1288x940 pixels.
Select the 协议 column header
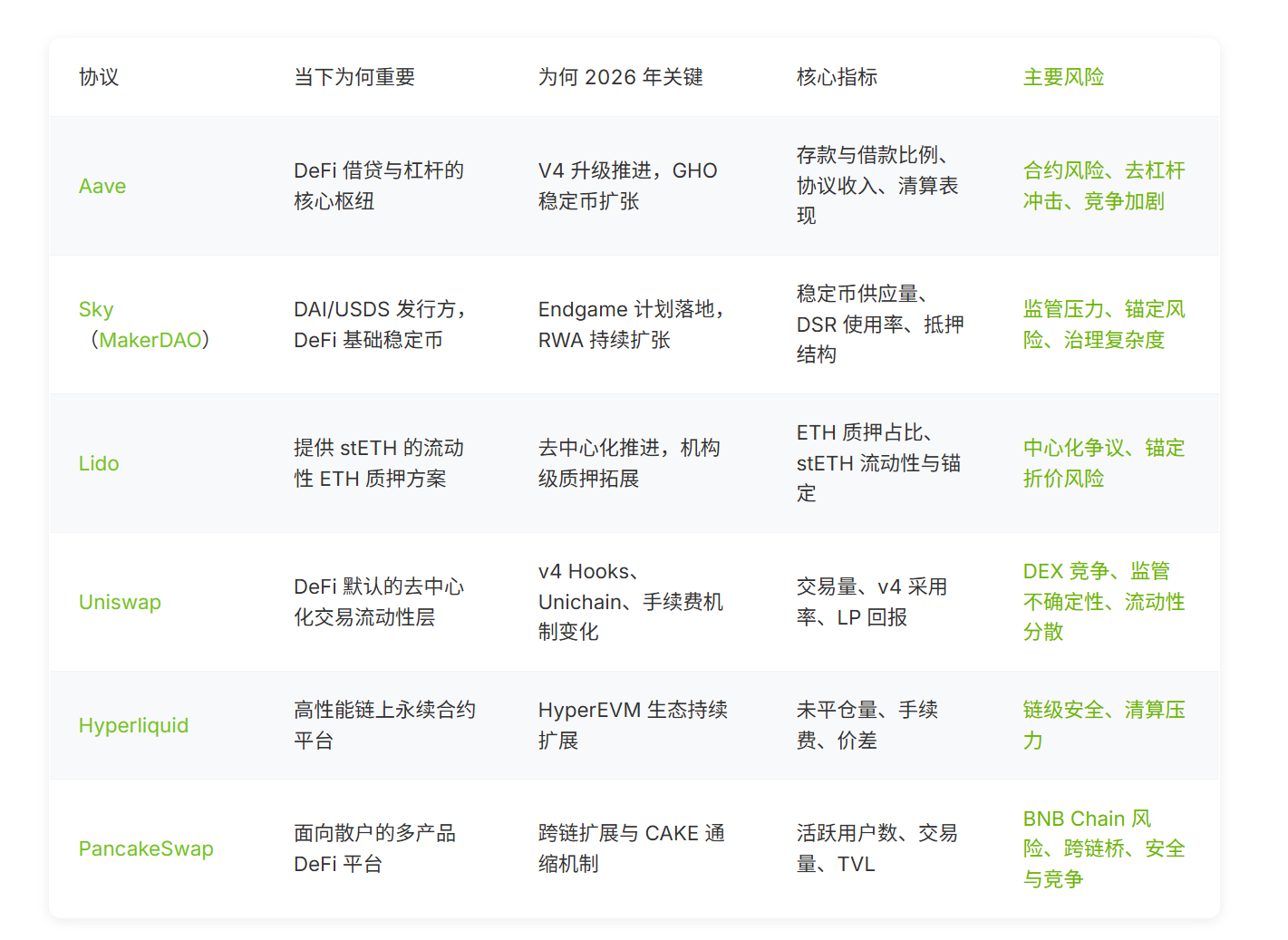[99, 77]
